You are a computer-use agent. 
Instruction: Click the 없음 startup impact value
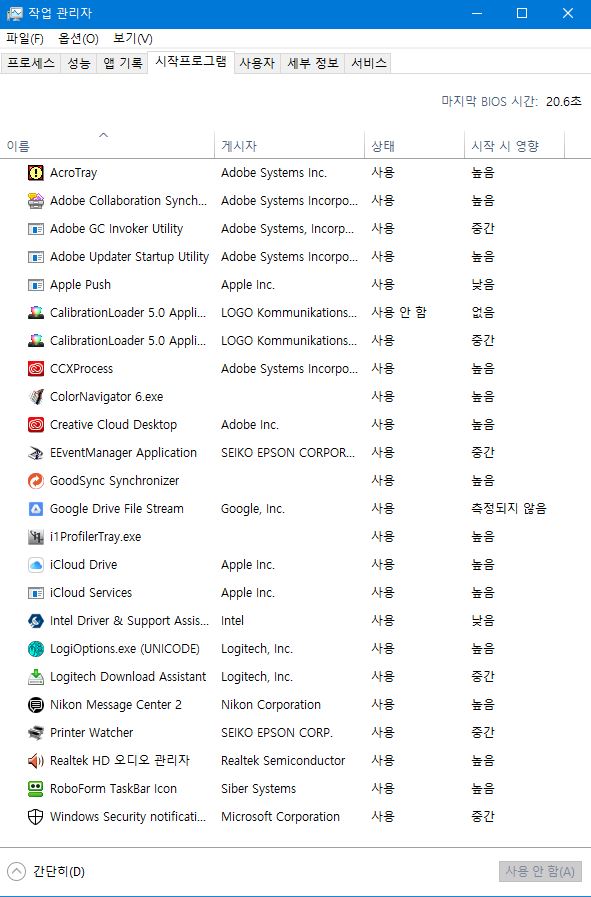(x=483, y=313)
